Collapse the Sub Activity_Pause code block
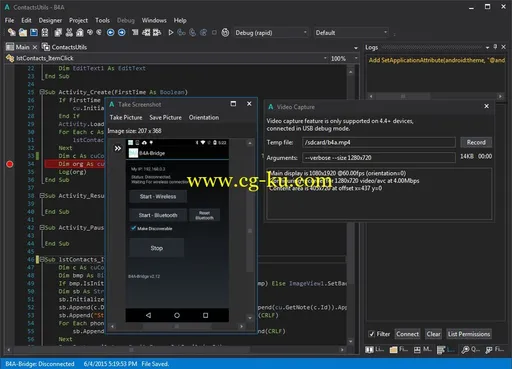512x369 pixels. [x=42, y=227]
